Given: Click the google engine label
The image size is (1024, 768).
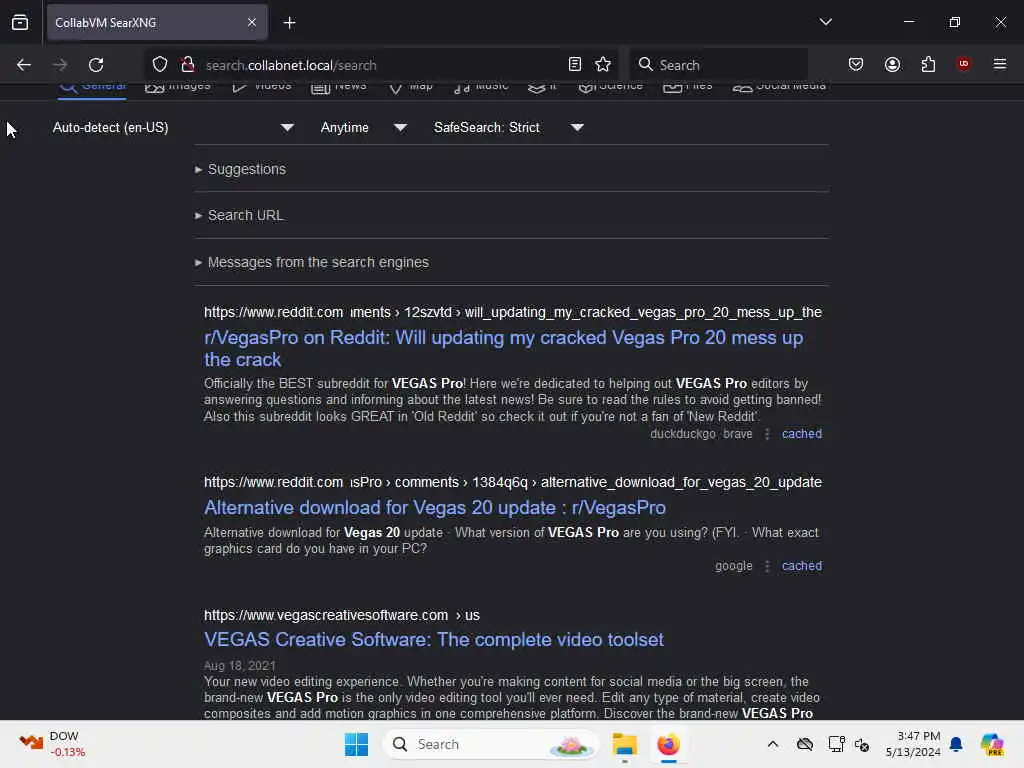Looking at the screenshot, I should click(733, 566).
